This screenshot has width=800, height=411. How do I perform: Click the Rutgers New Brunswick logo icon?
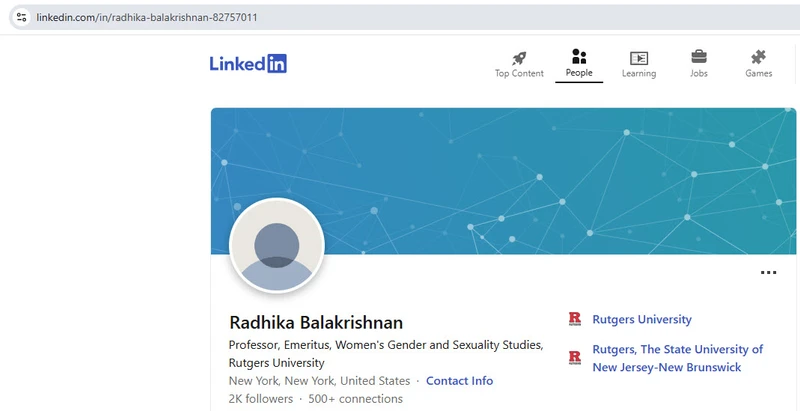[x=575, y=357]
